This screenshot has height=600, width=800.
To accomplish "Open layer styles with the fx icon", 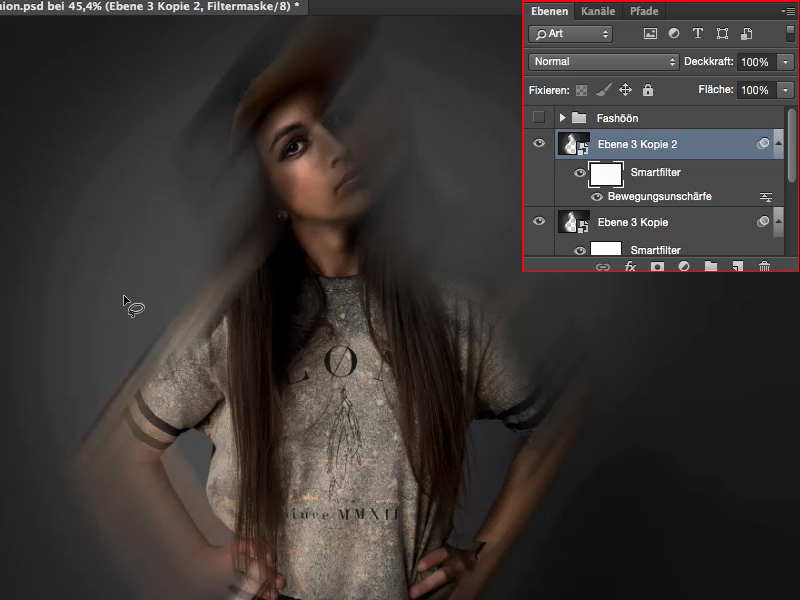I will pyautogui.click(x=628, y=267).
